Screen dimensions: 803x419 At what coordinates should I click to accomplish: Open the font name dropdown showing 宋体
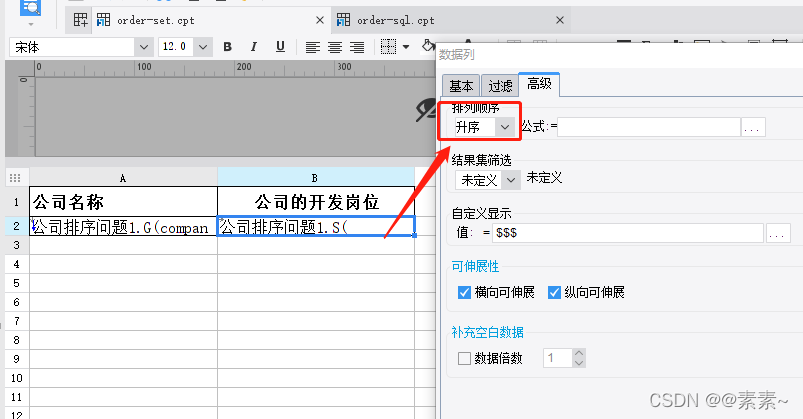144,47
